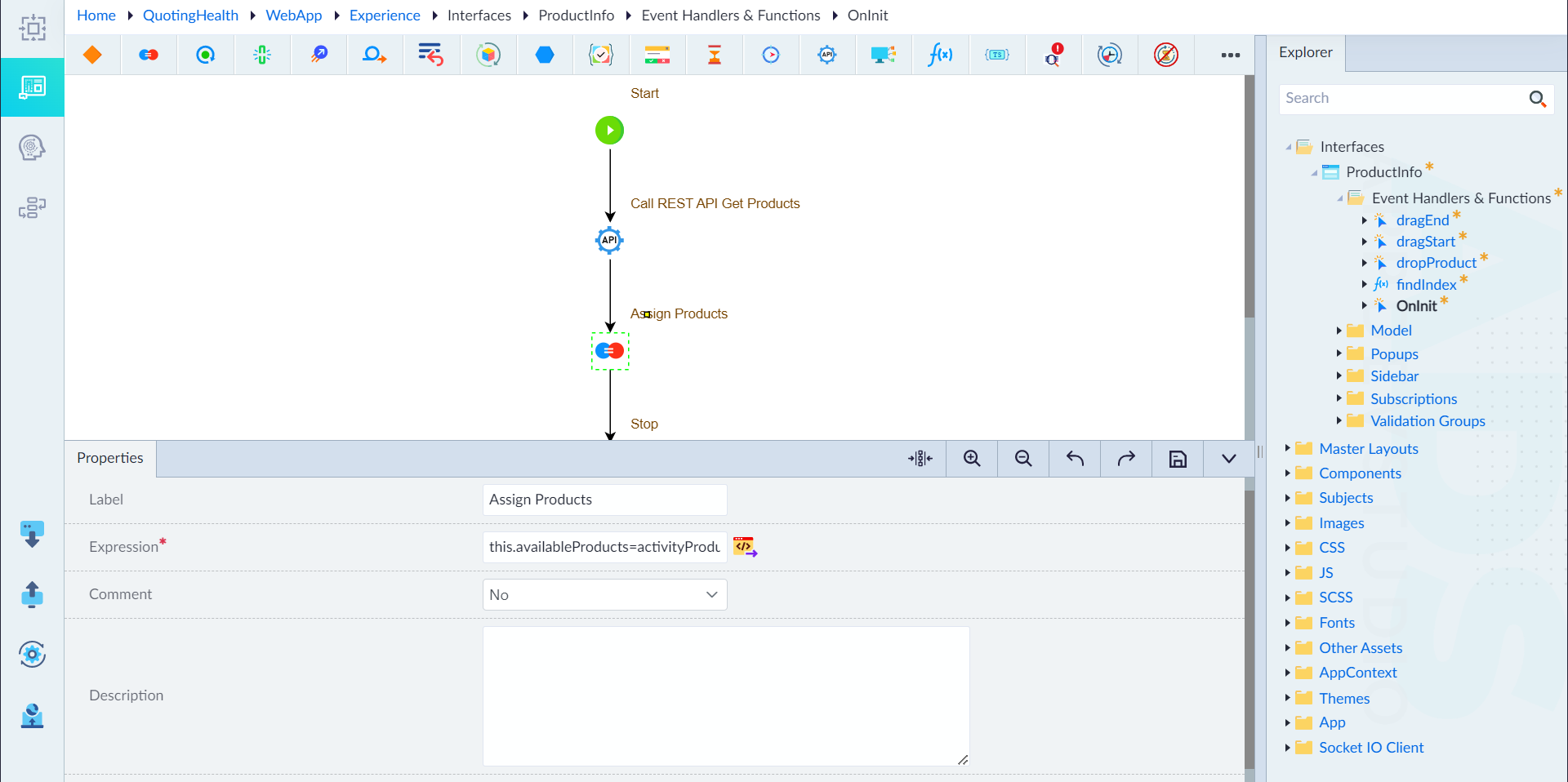Choose the hourglass wait tool
The image size is (1568, 782).
point(715,55)
